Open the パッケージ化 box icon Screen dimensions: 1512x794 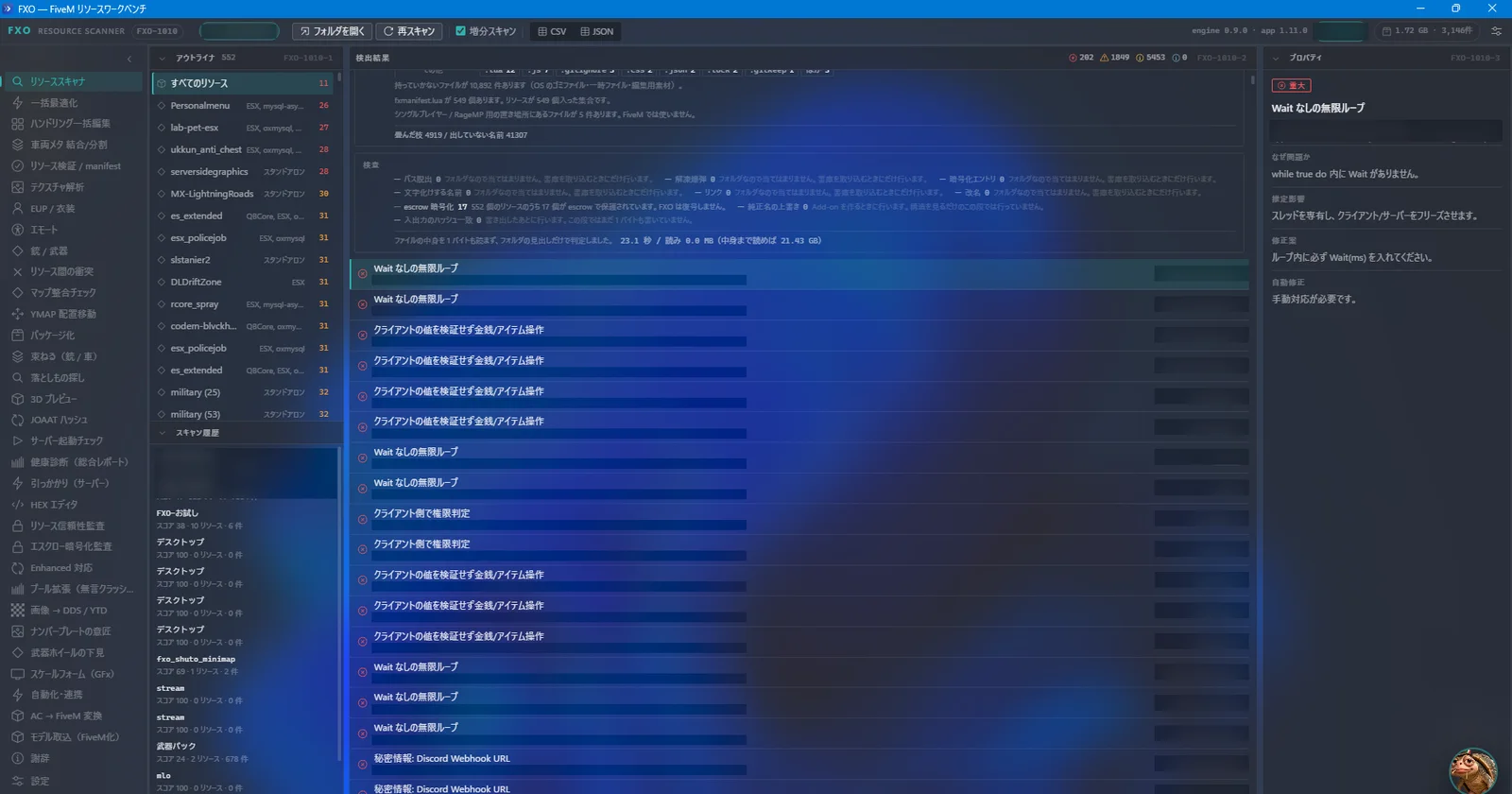pyautogui.click(x=17, y=335)
